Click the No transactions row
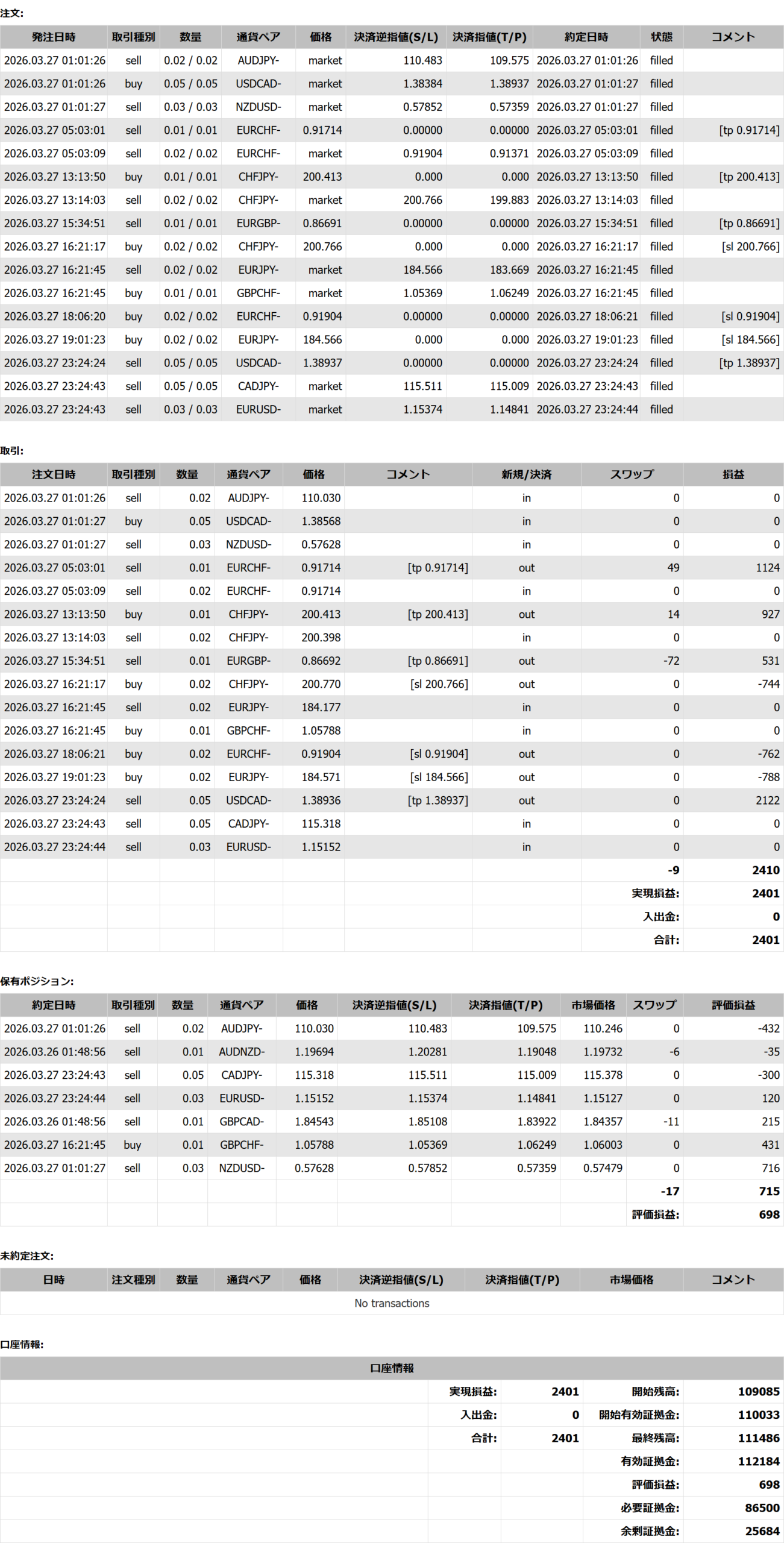This screenshot has height=1543, width=784. click(x=392, y=1303)
